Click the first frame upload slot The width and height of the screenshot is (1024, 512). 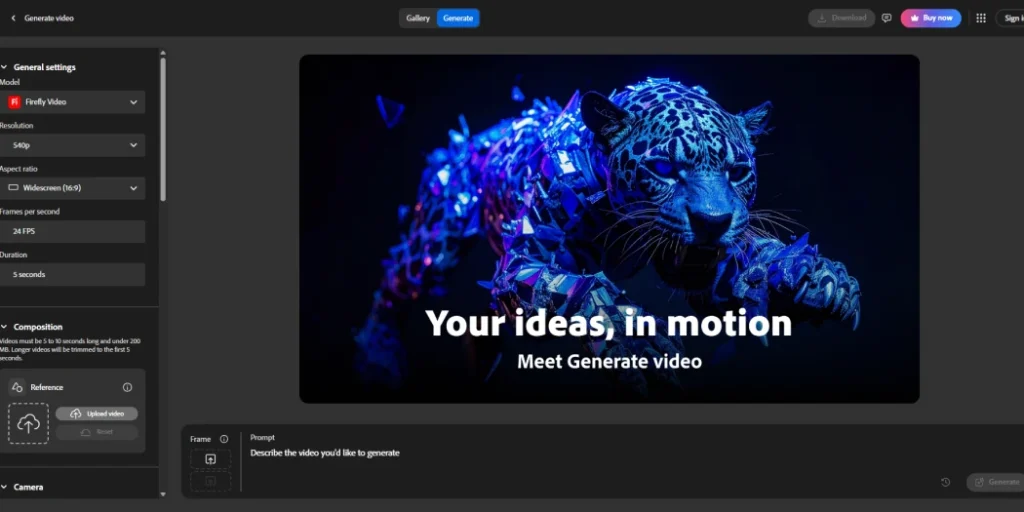pyautogui.click(x=210, y=459)
